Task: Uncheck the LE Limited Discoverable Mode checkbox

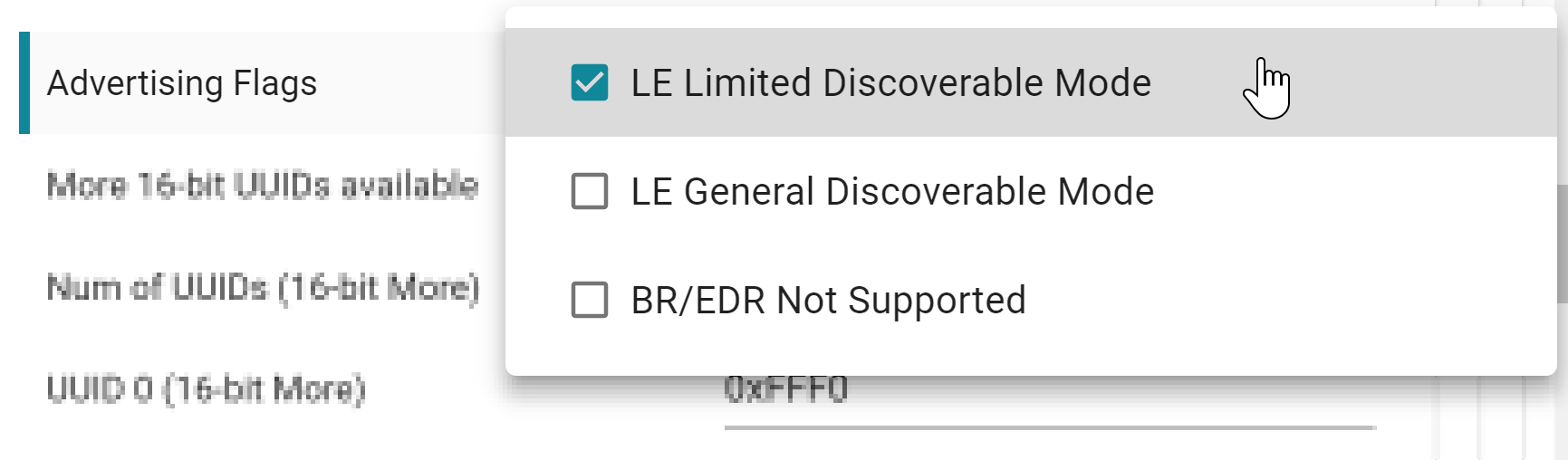Action: 589,82
